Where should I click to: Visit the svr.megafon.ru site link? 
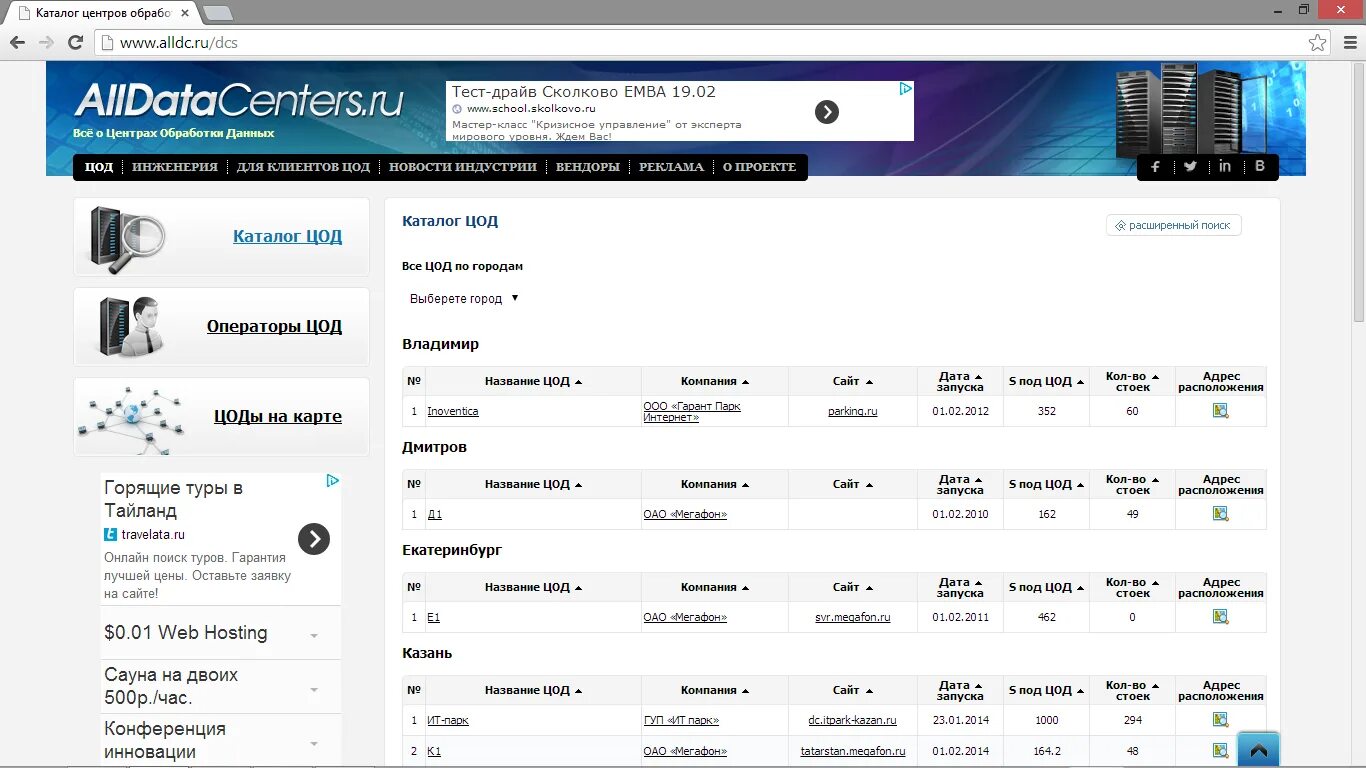[x=853, y=617]
